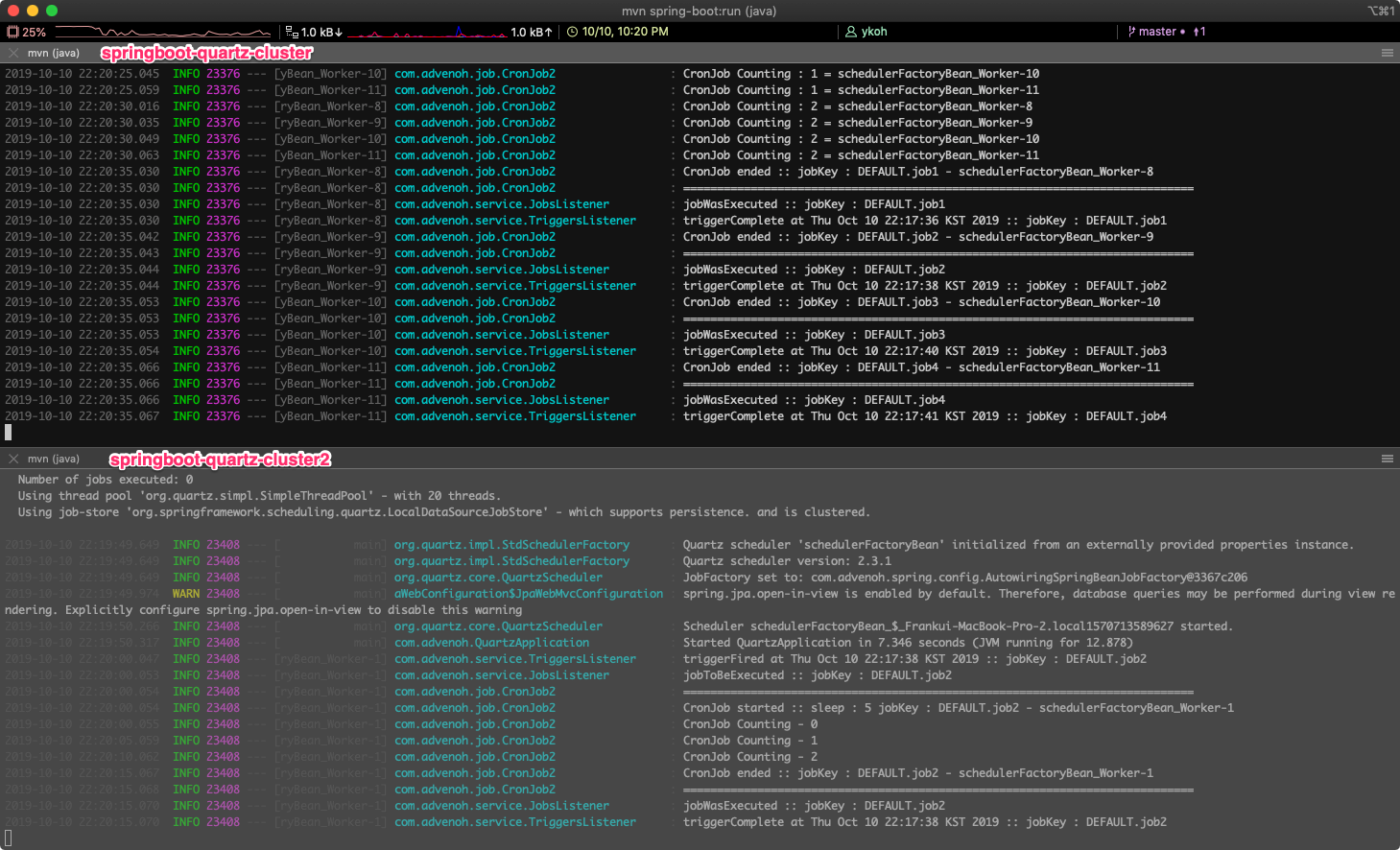Image resolution: width=1400 pixels, height=850 pixels.
Task: Click the 25% CPU percentage text
Action: [35, 32]
